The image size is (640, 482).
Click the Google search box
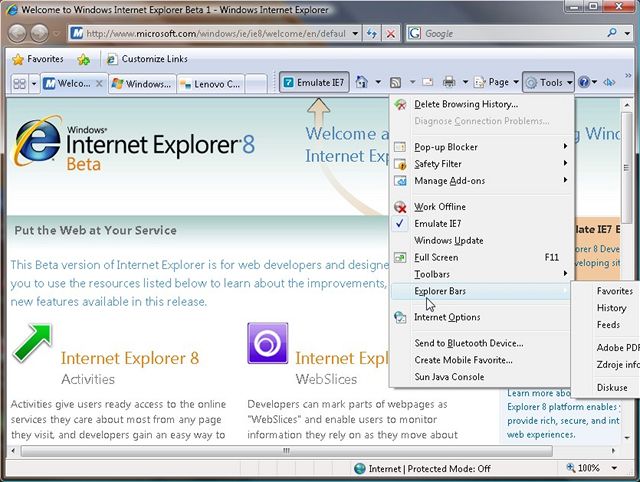tap(506, 33)
